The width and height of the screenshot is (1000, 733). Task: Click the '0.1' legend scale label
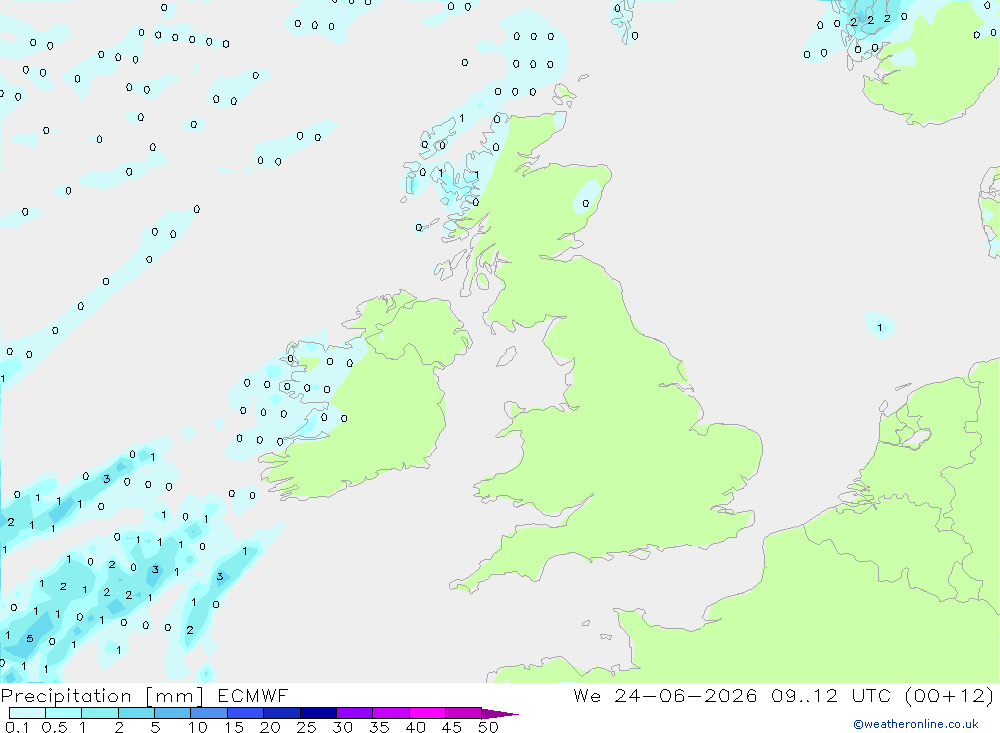point(17,727)
